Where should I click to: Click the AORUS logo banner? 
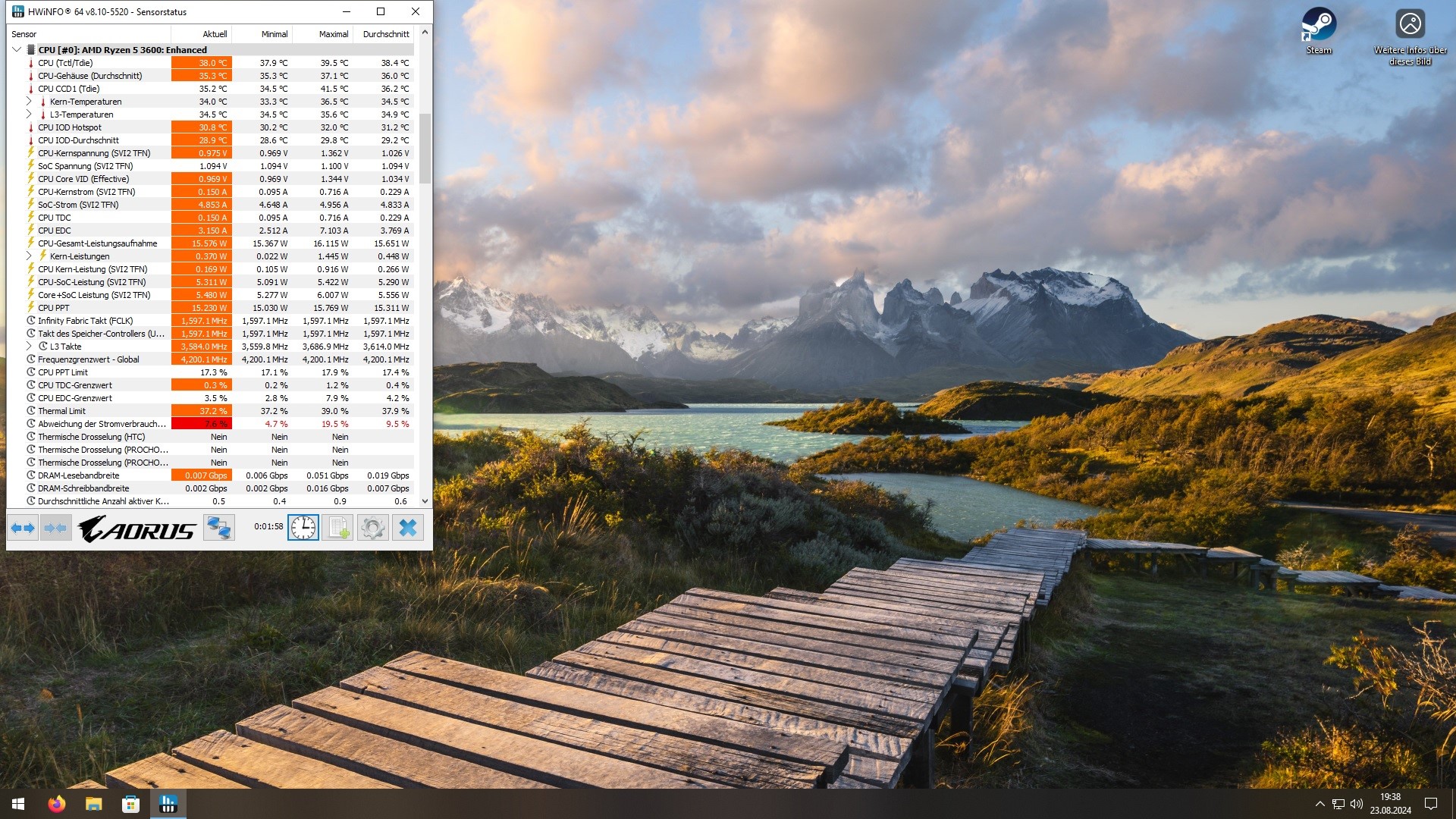136,528
